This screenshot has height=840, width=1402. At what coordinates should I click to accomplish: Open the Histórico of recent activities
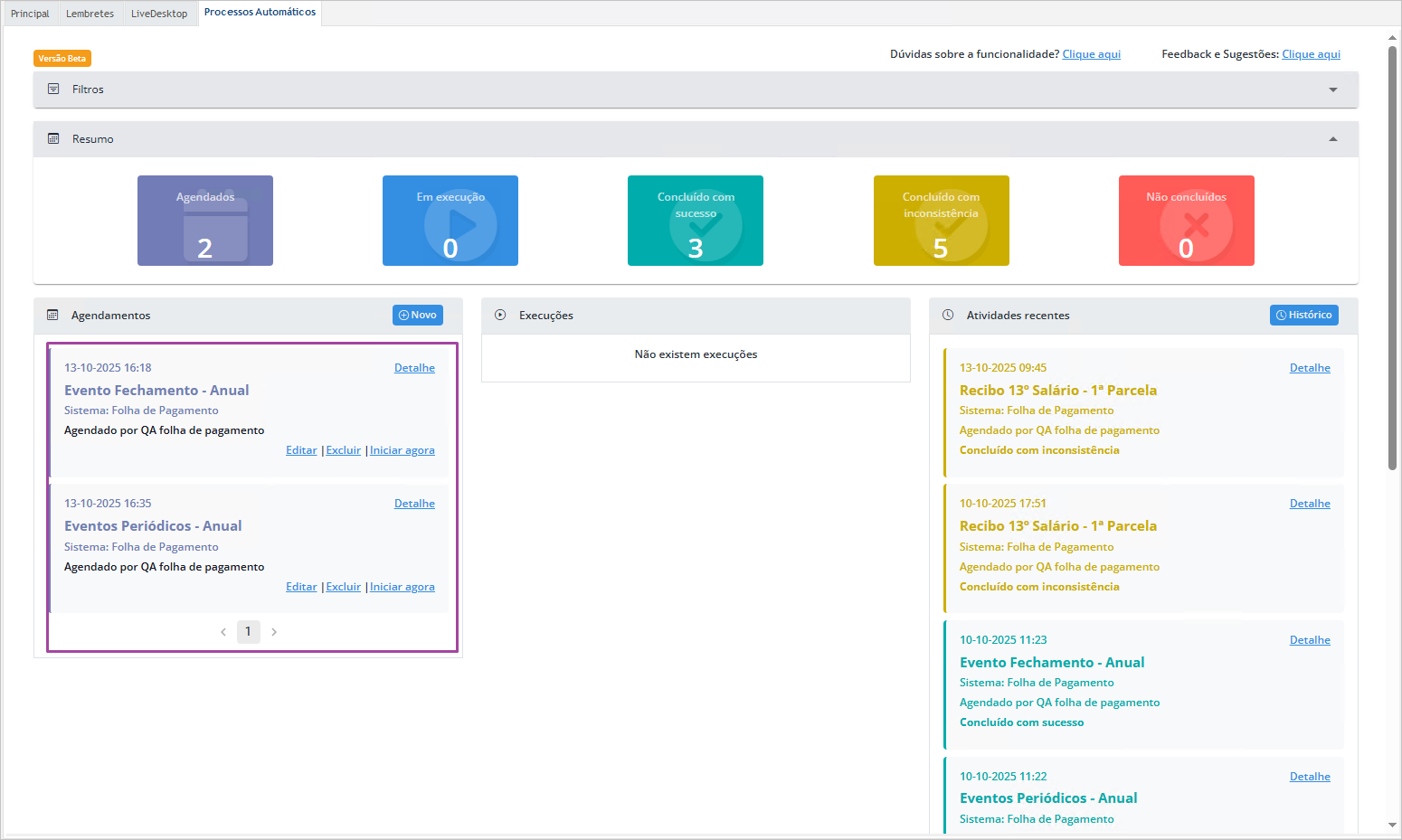[x=1303, y=315]
